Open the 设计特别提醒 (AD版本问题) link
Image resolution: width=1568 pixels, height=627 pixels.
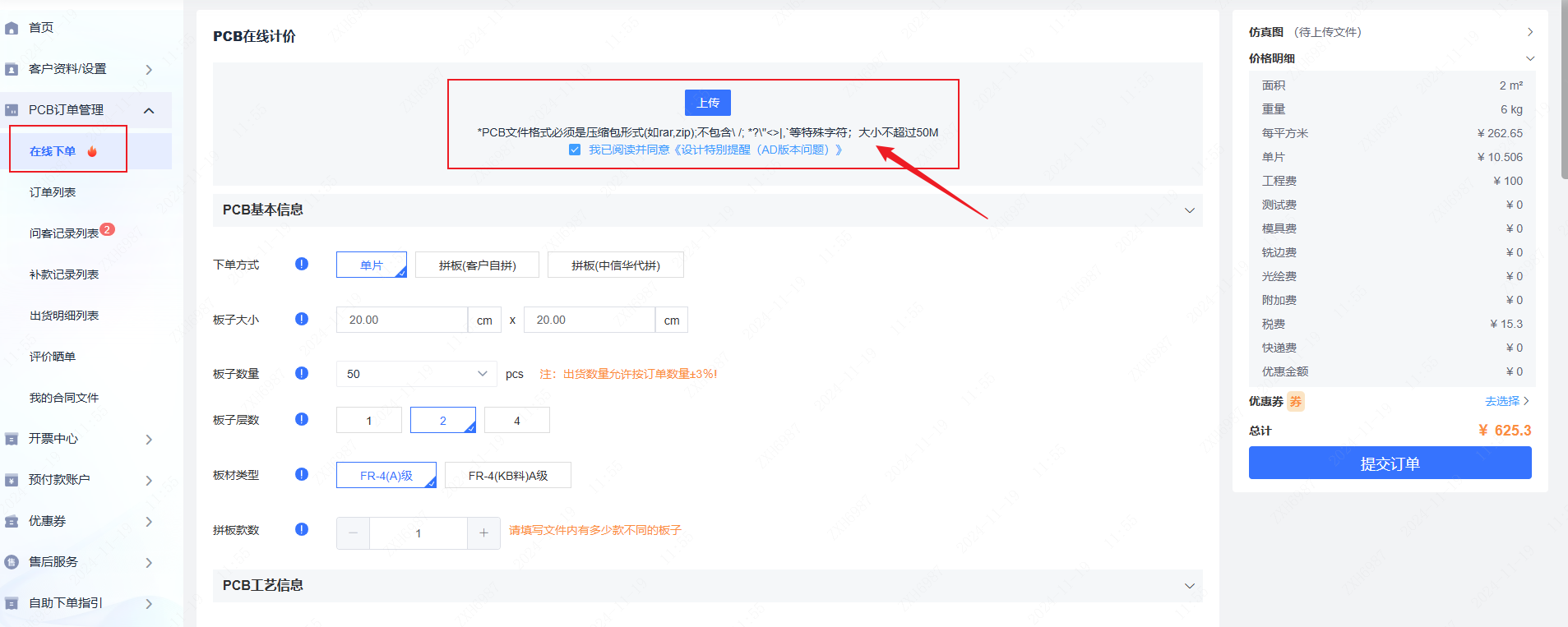point(756,150)
